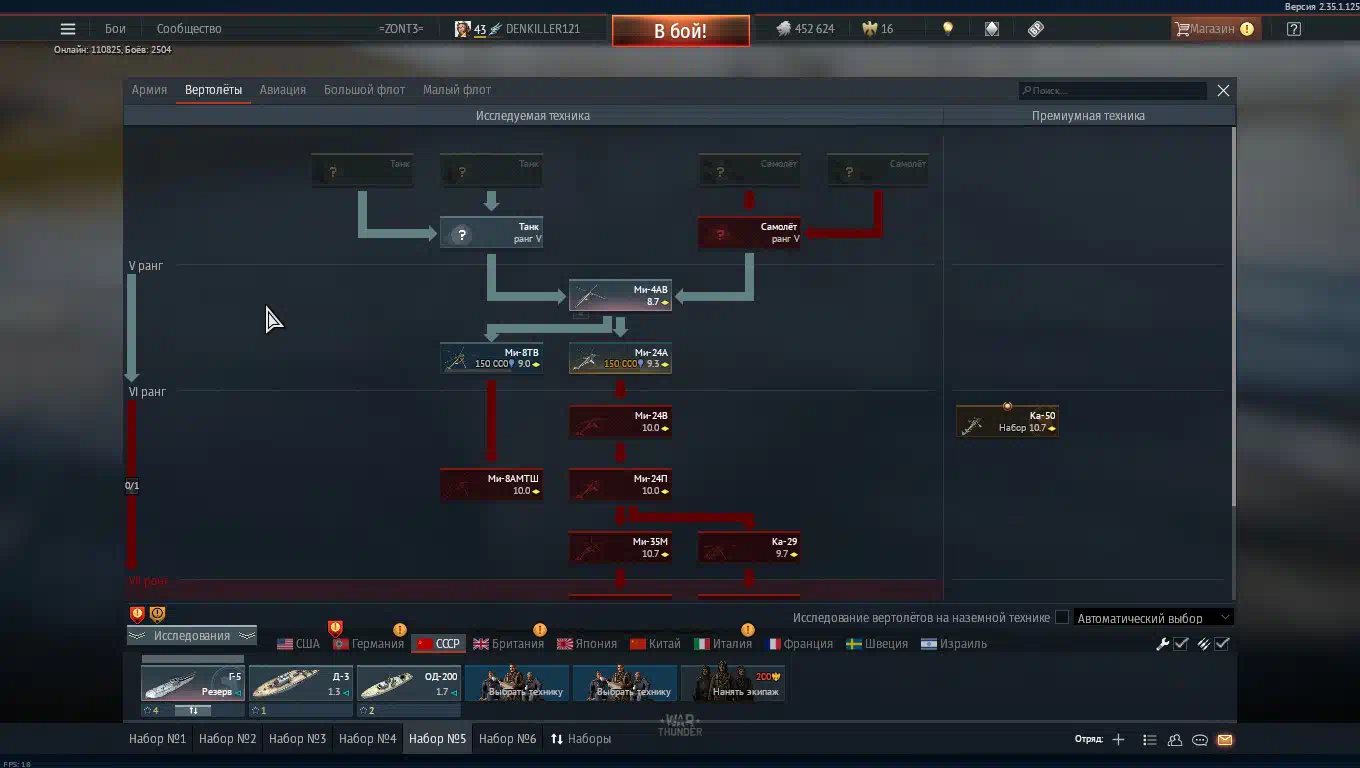Select the ОД-200 boat slot
This screenshot has height=768, width=1360.
[409, 684]
